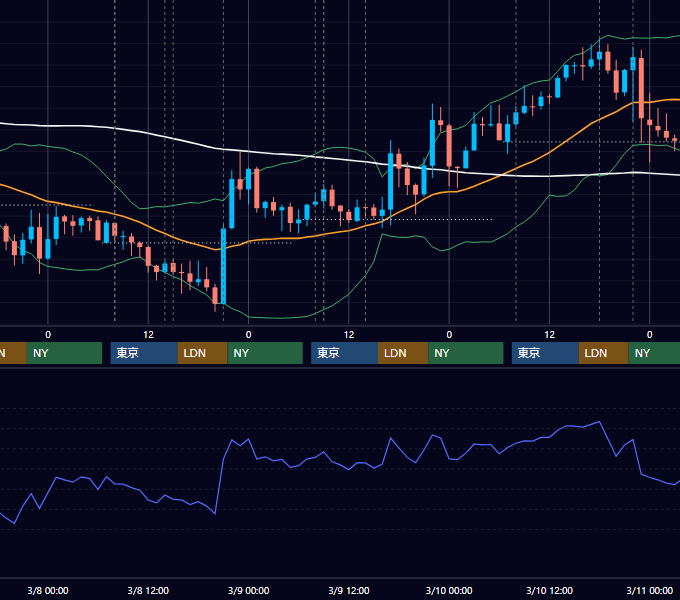Click the 3/10 00:00 date label

point(449,590)
